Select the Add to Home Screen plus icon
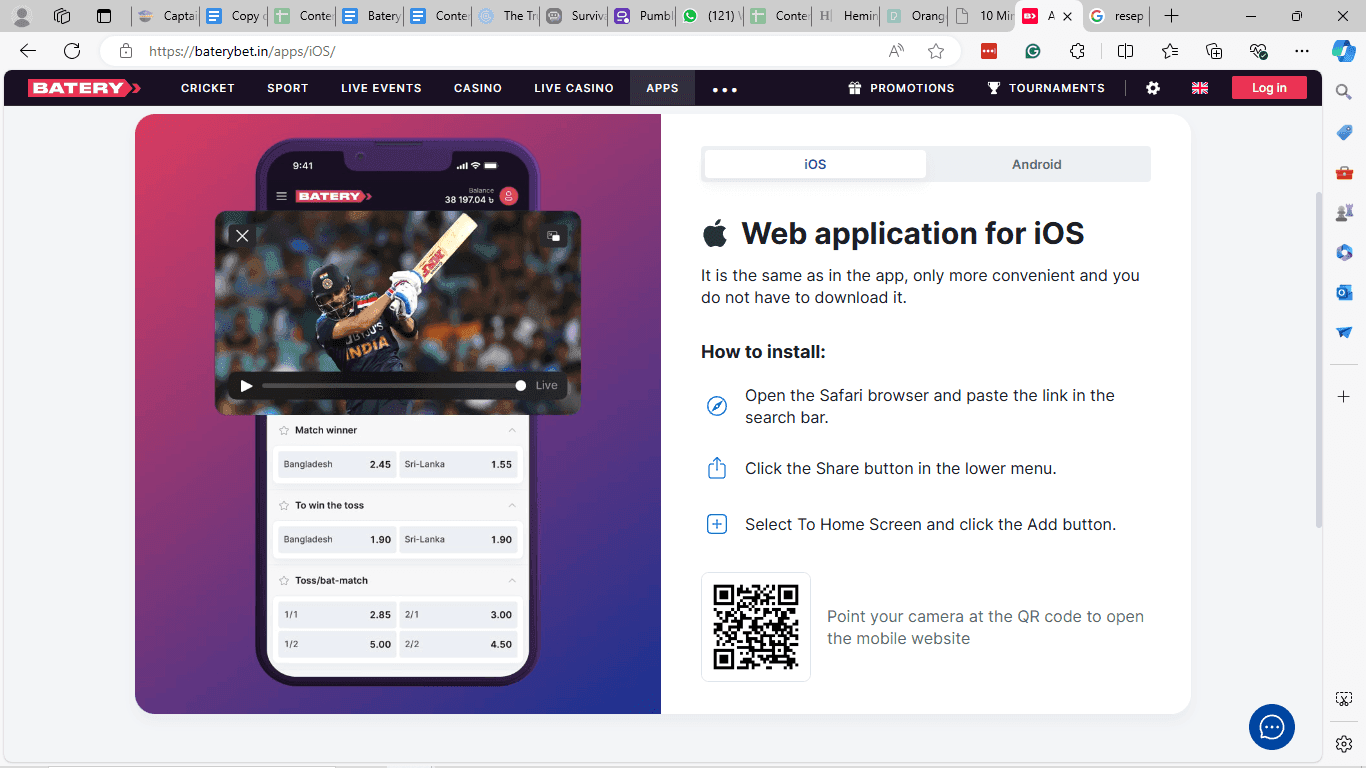The width and height of the screenshot is (1366, 768). click(717, 523)
